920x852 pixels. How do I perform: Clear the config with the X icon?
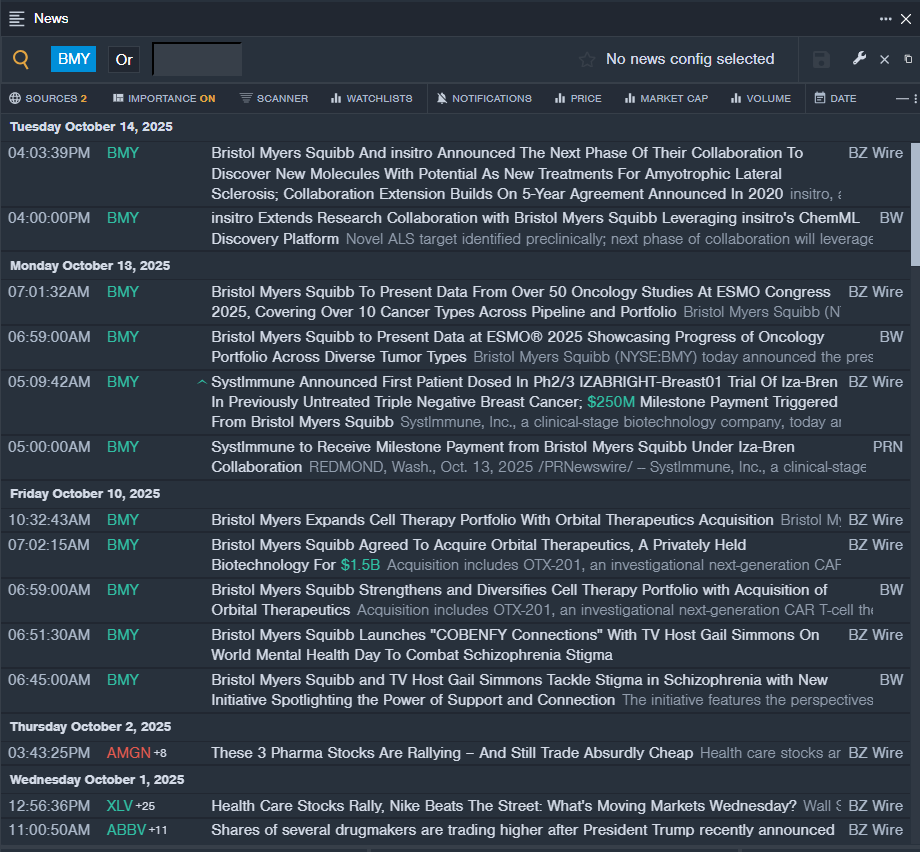(x=884, y=60)
